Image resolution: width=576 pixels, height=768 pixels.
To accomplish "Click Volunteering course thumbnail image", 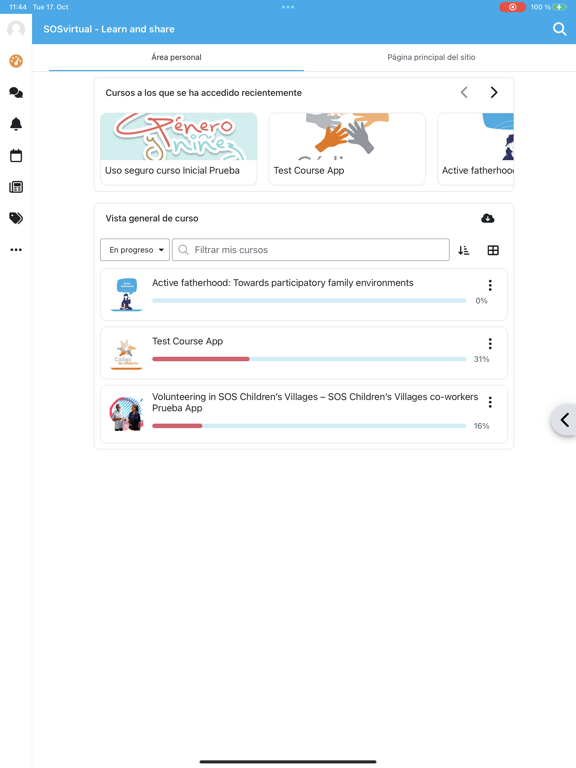I will click(x=126, y=414).
